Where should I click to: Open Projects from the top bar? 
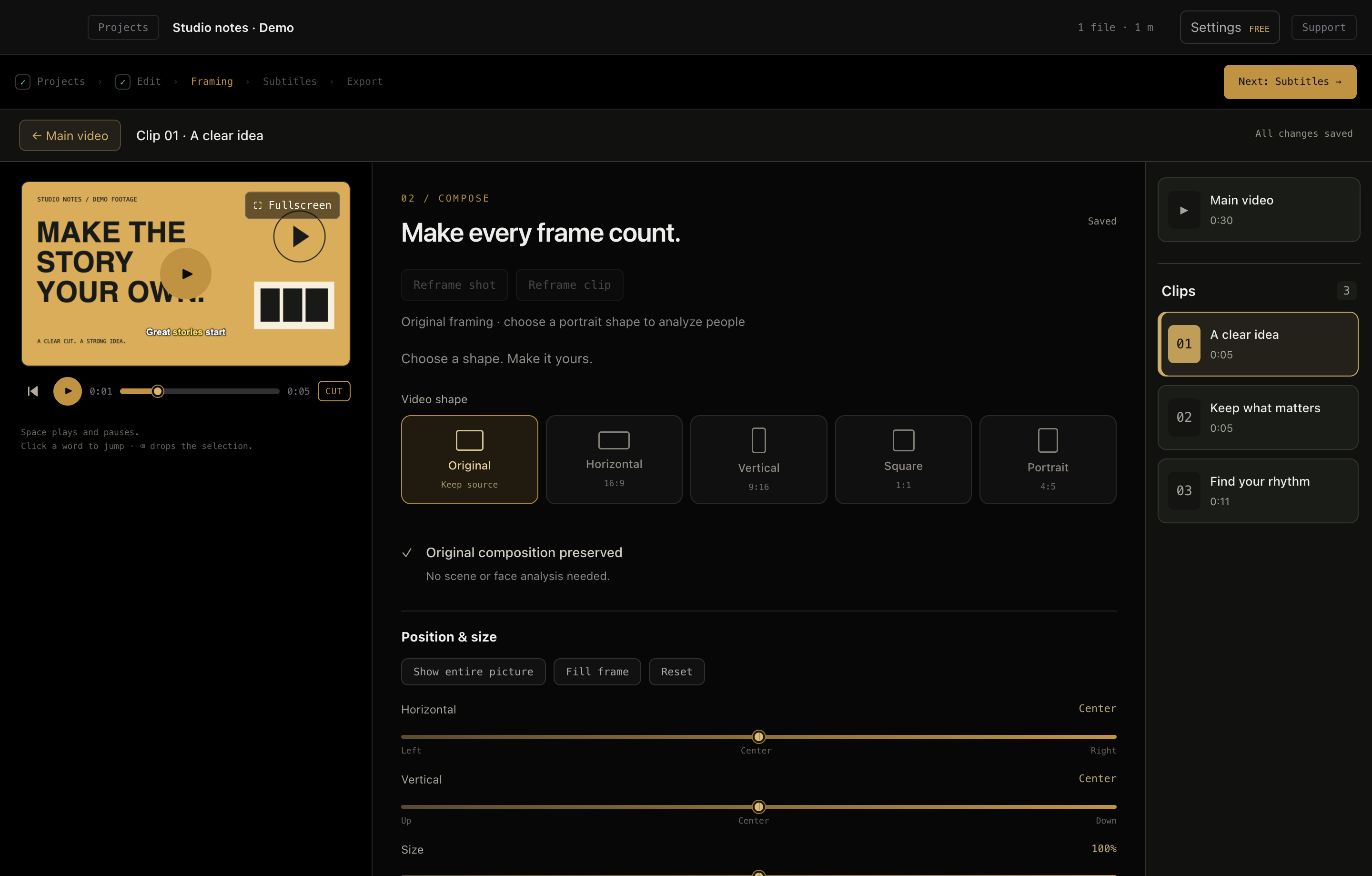pyautogui.click(x=123, y=27)
